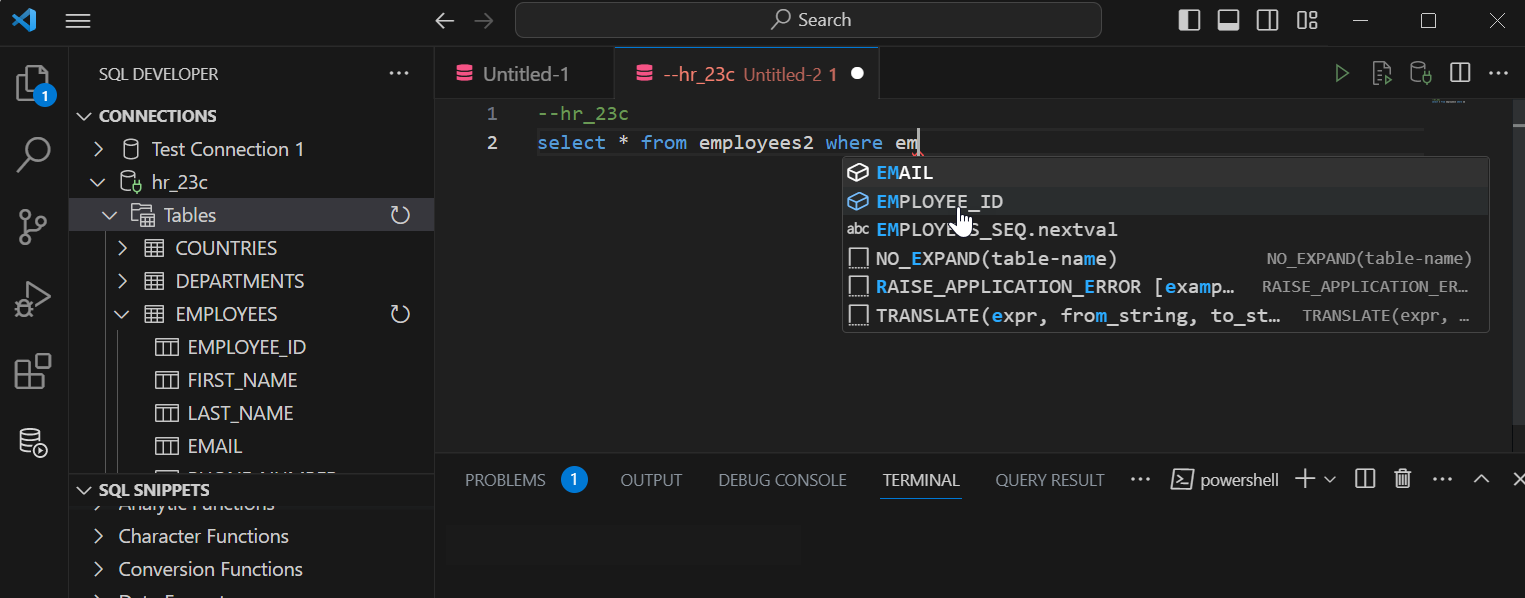Kill the active terminal with trash icon
The width and height of the screenshot is (1525, 598).
tap(1402, 478)
